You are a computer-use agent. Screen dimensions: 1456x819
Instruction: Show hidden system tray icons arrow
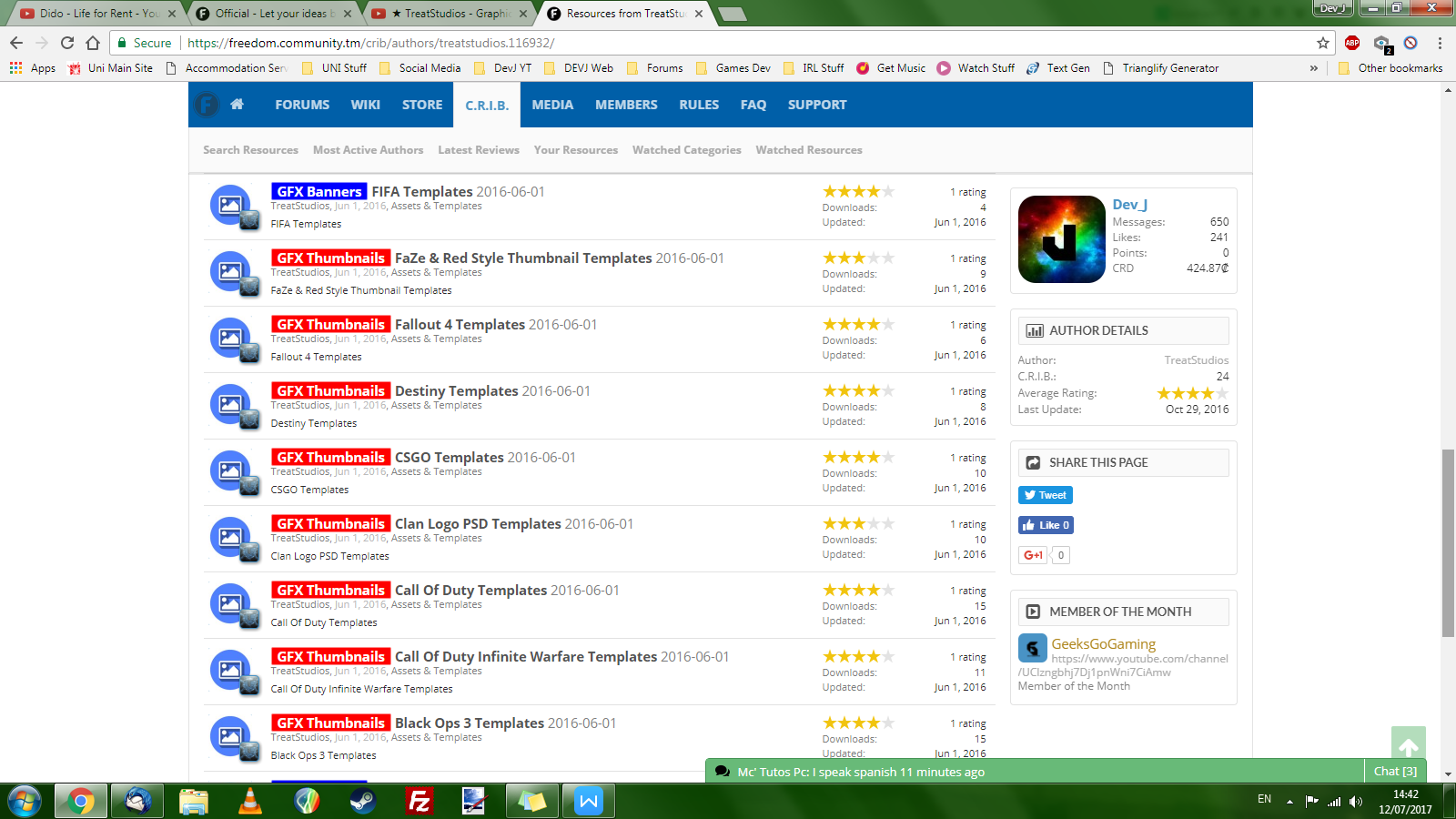pos(1289,801)
